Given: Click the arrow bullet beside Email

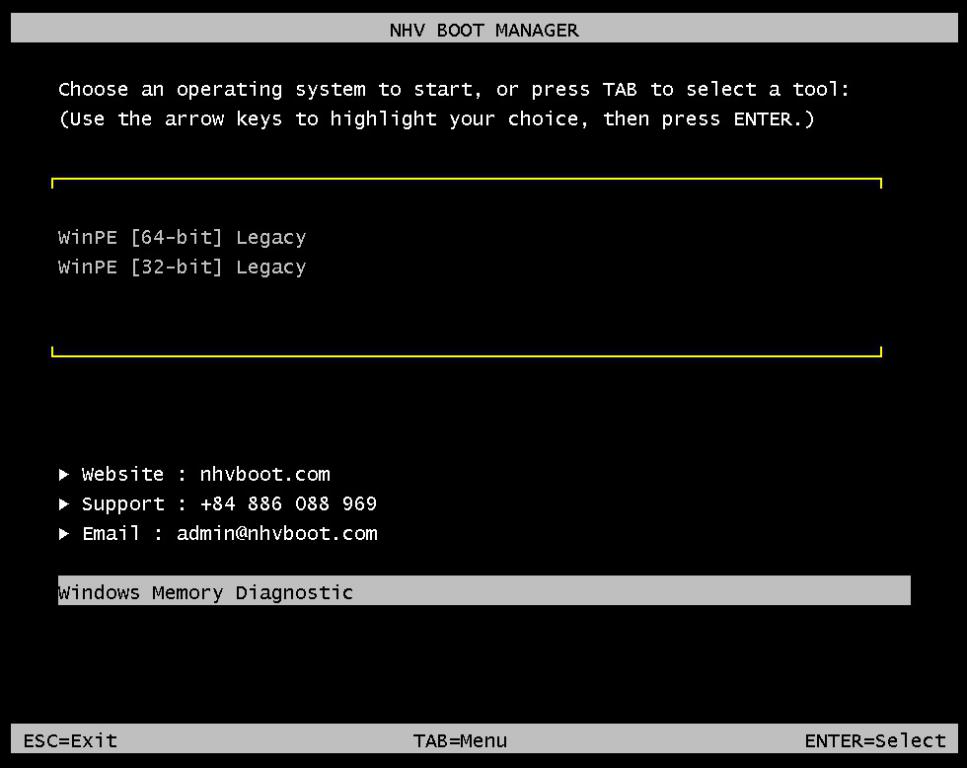Looking at the screenshot, I should click(x=64, y=534).
